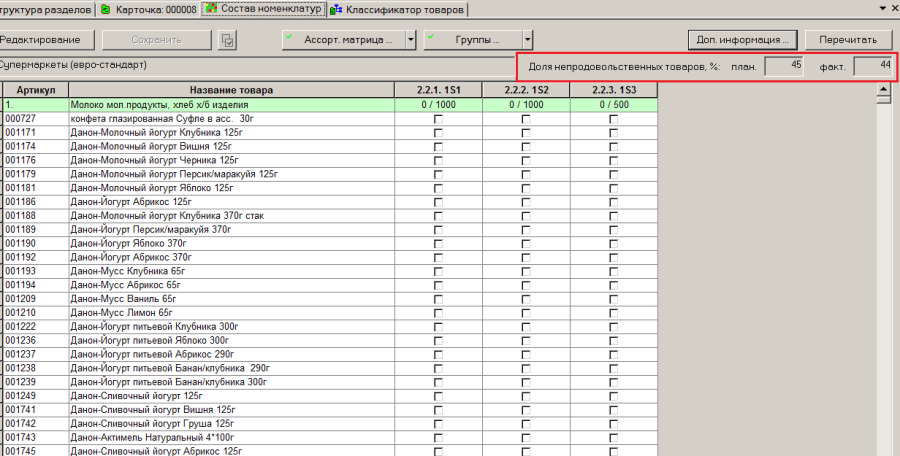900x456 pixels.
Task: Click the Состав номенклатур tab grid icon
Action: point(212,8)
